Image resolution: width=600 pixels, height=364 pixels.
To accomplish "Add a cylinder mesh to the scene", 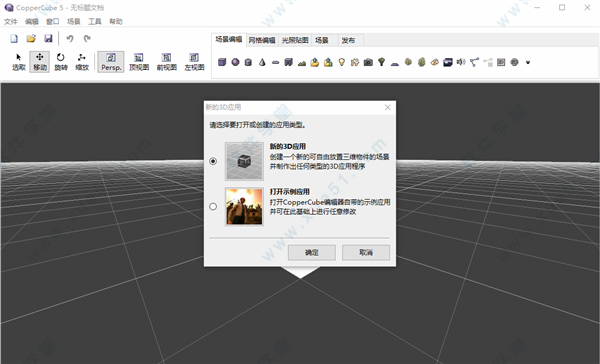I will point(248,62).
